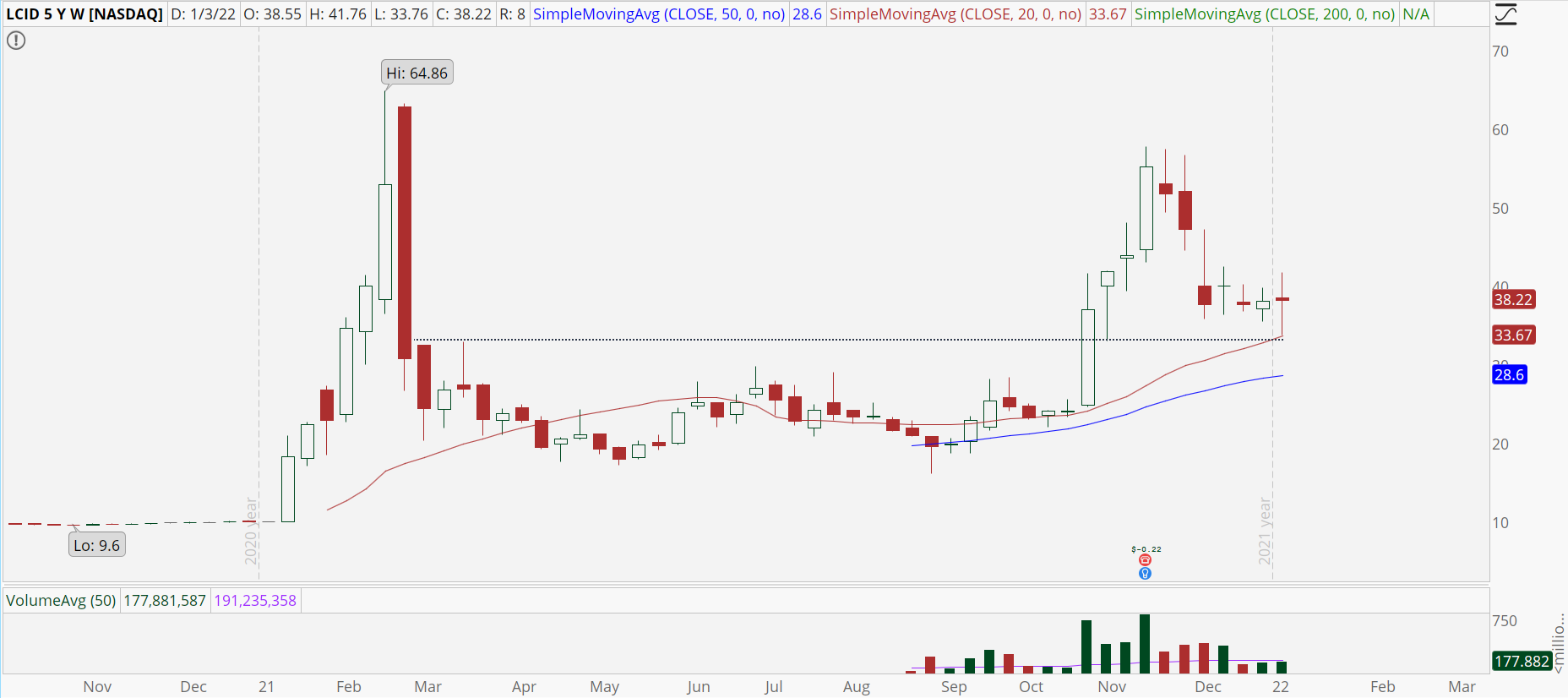Click the blue 28.6 tag on the price axis
Image resolution: width=1568 pixels, height=698 pixels.
click(x=1509, y=375)
